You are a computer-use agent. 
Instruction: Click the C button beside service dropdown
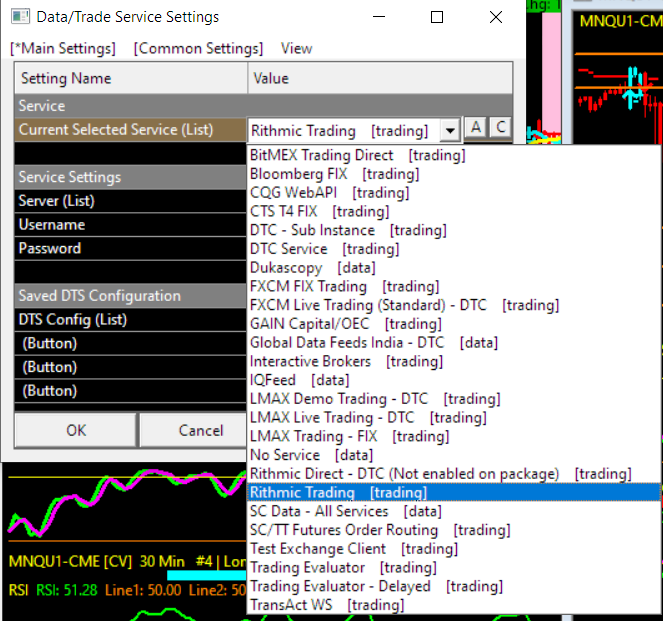coord(501,127)
